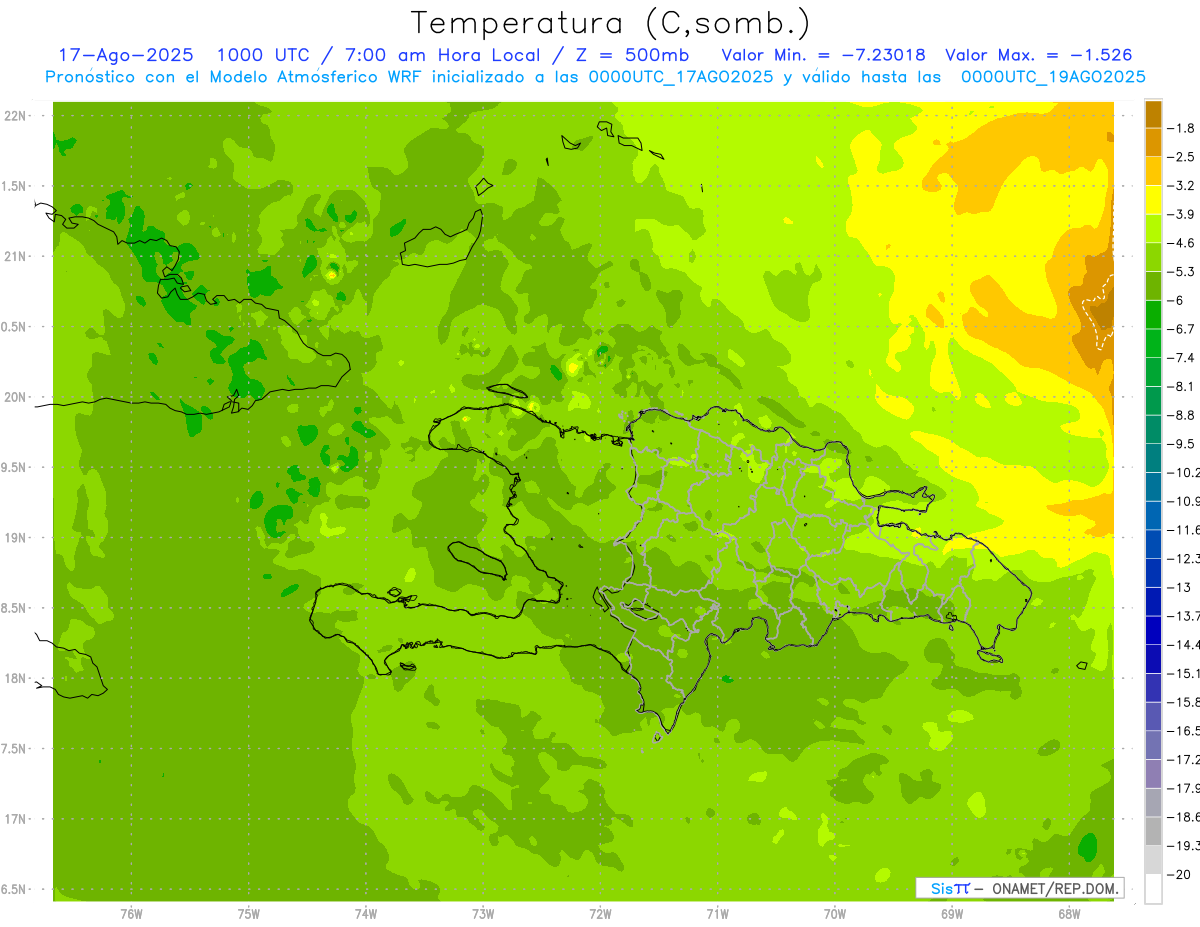Click the 'Temperatura (C,somb.)' map title
This screenshot has width=1200, height=927.
tap(610, 23)
